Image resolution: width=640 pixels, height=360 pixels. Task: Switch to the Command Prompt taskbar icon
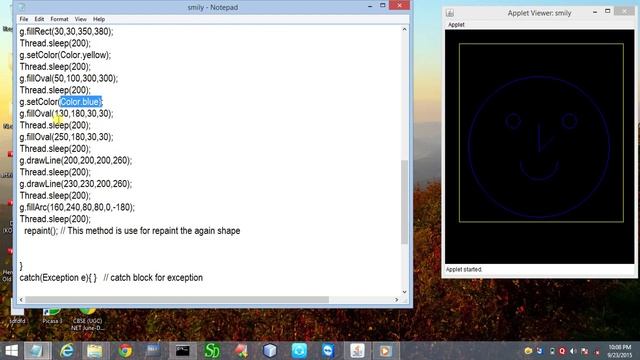tap(182, 351)
